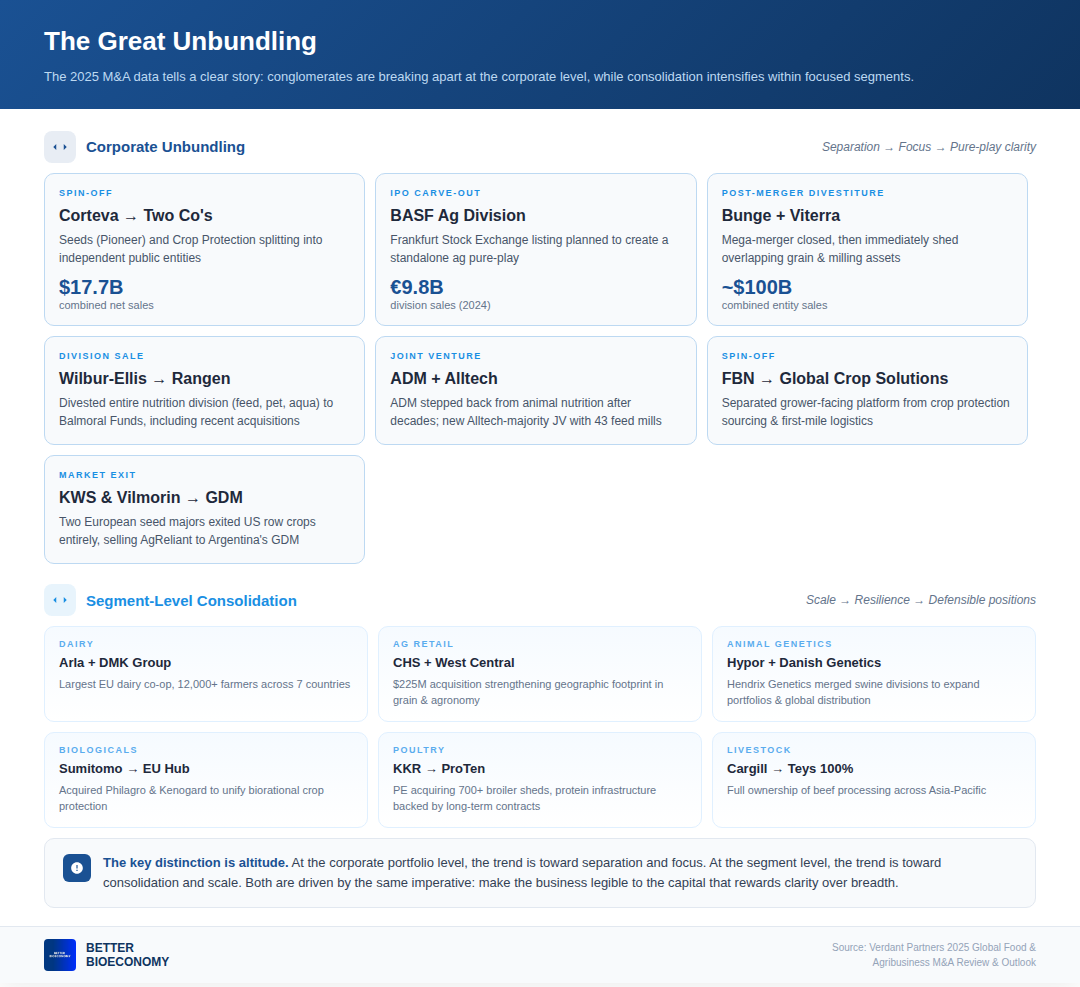Click the 'AG RETAIL' category label
Screen dimensions: 1080x987
423,644
